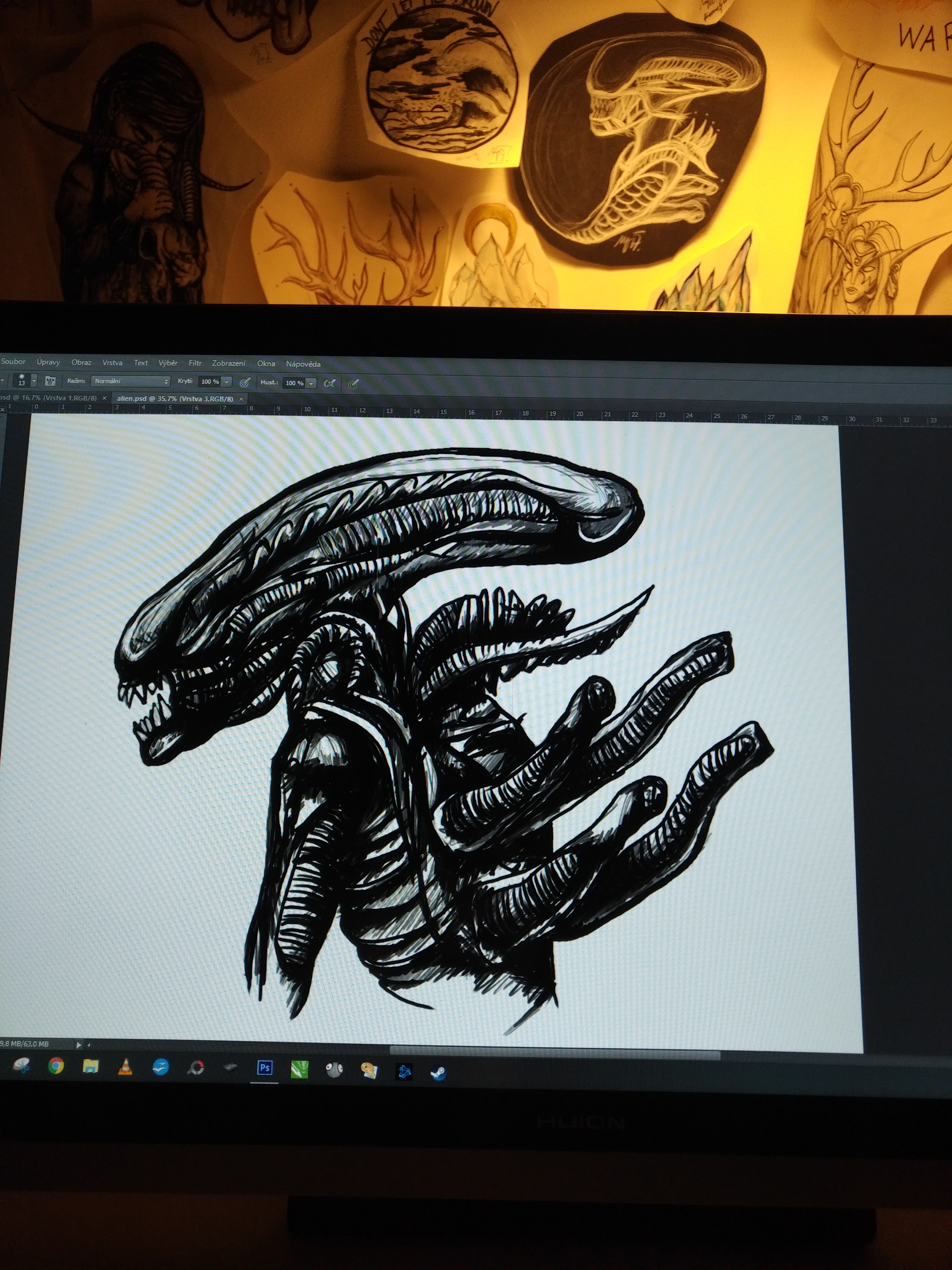
Task: Click the brush size 13 preview
Action: [x=22, y=380]
